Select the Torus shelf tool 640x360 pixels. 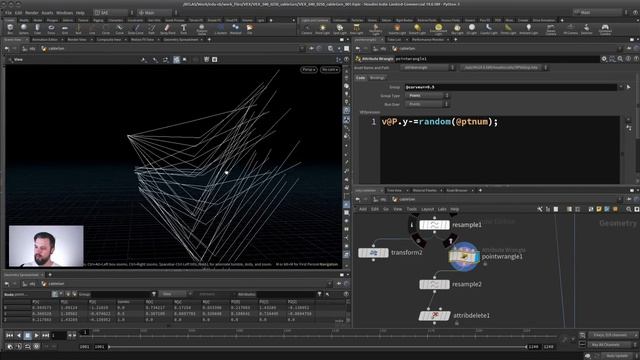(x=51, y=29)
